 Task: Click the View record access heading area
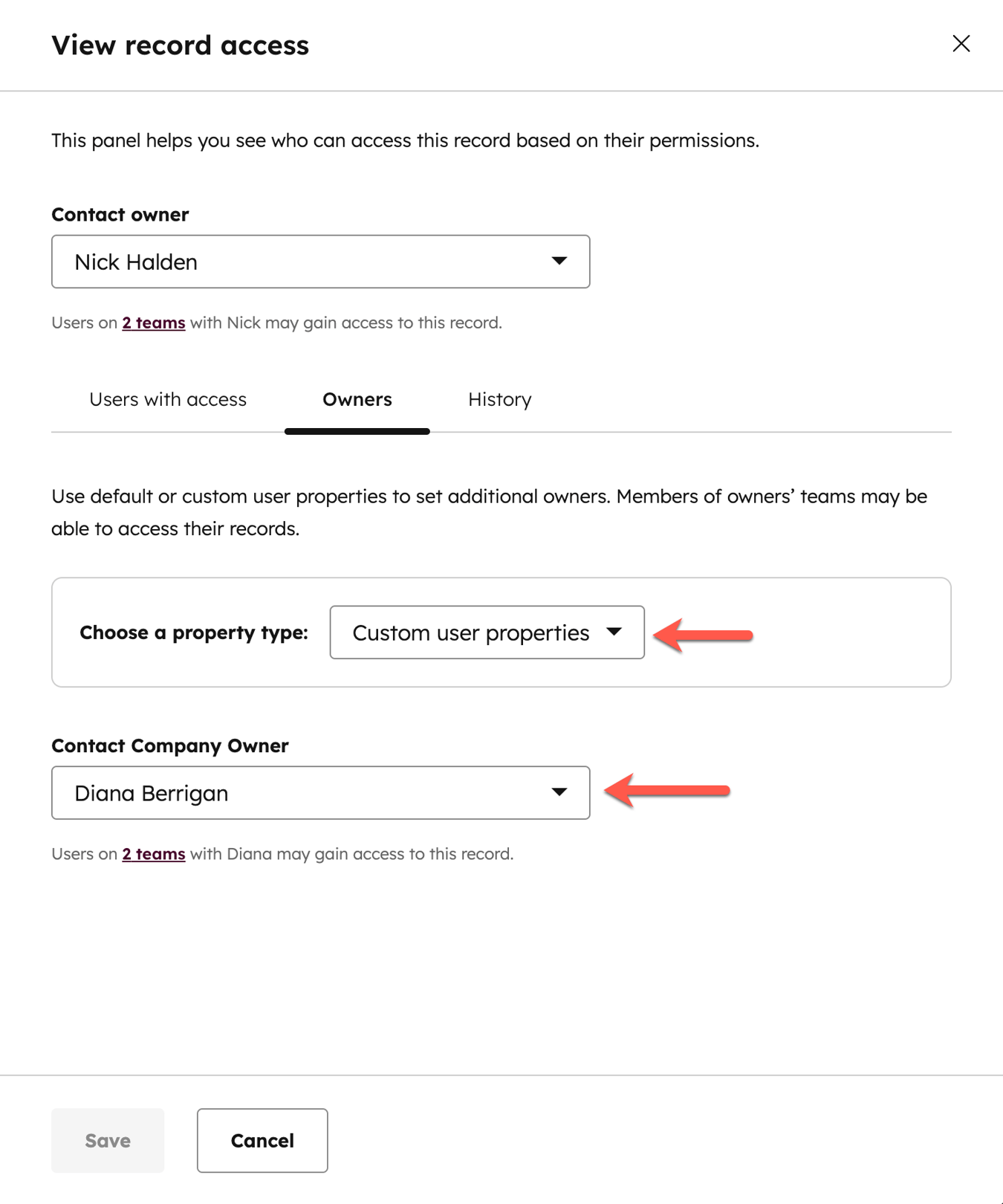point(180,45)
